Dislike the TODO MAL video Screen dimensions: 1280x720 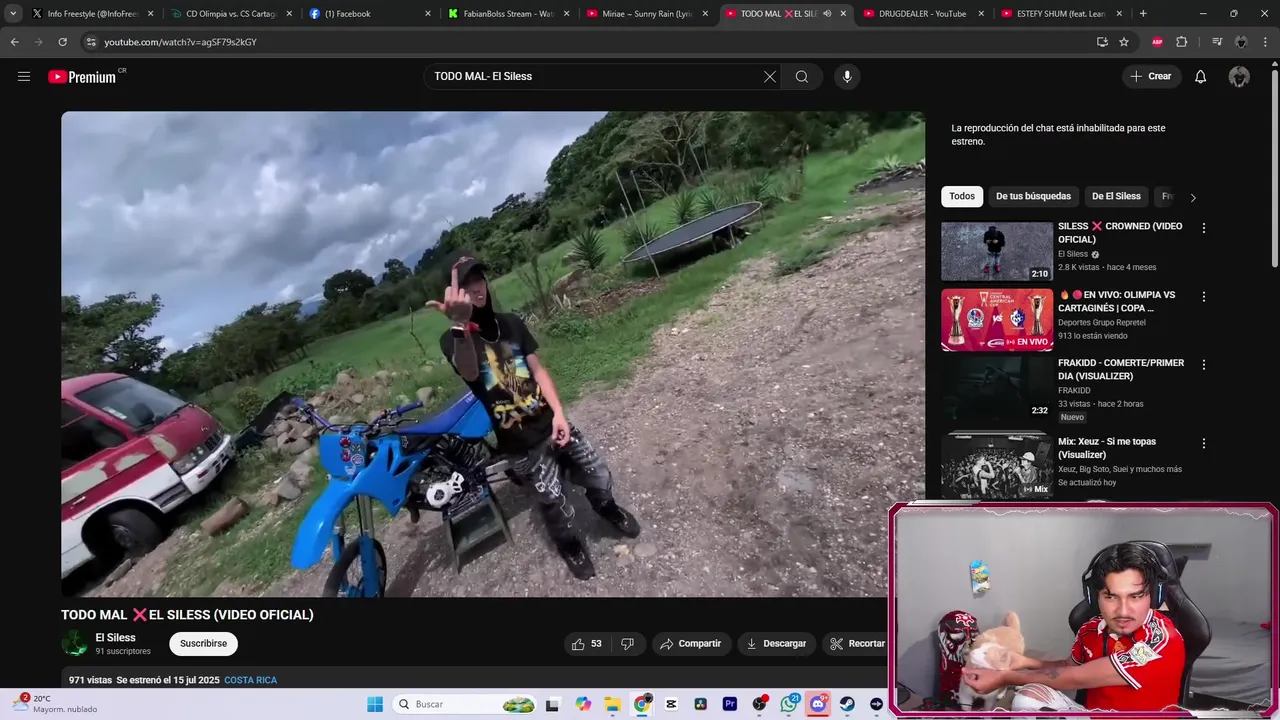click(628, 644)
